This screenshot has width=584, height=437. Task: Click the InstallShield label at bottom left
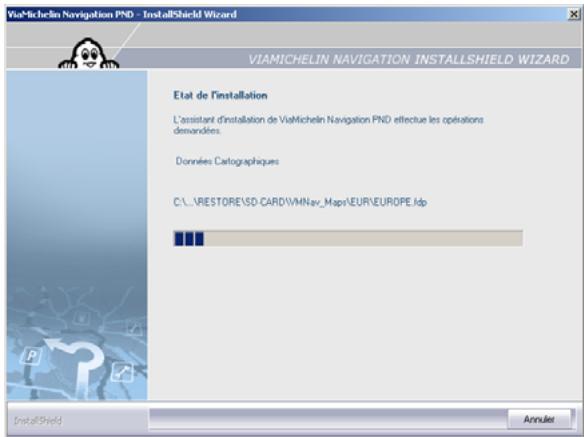coord(38,421)
